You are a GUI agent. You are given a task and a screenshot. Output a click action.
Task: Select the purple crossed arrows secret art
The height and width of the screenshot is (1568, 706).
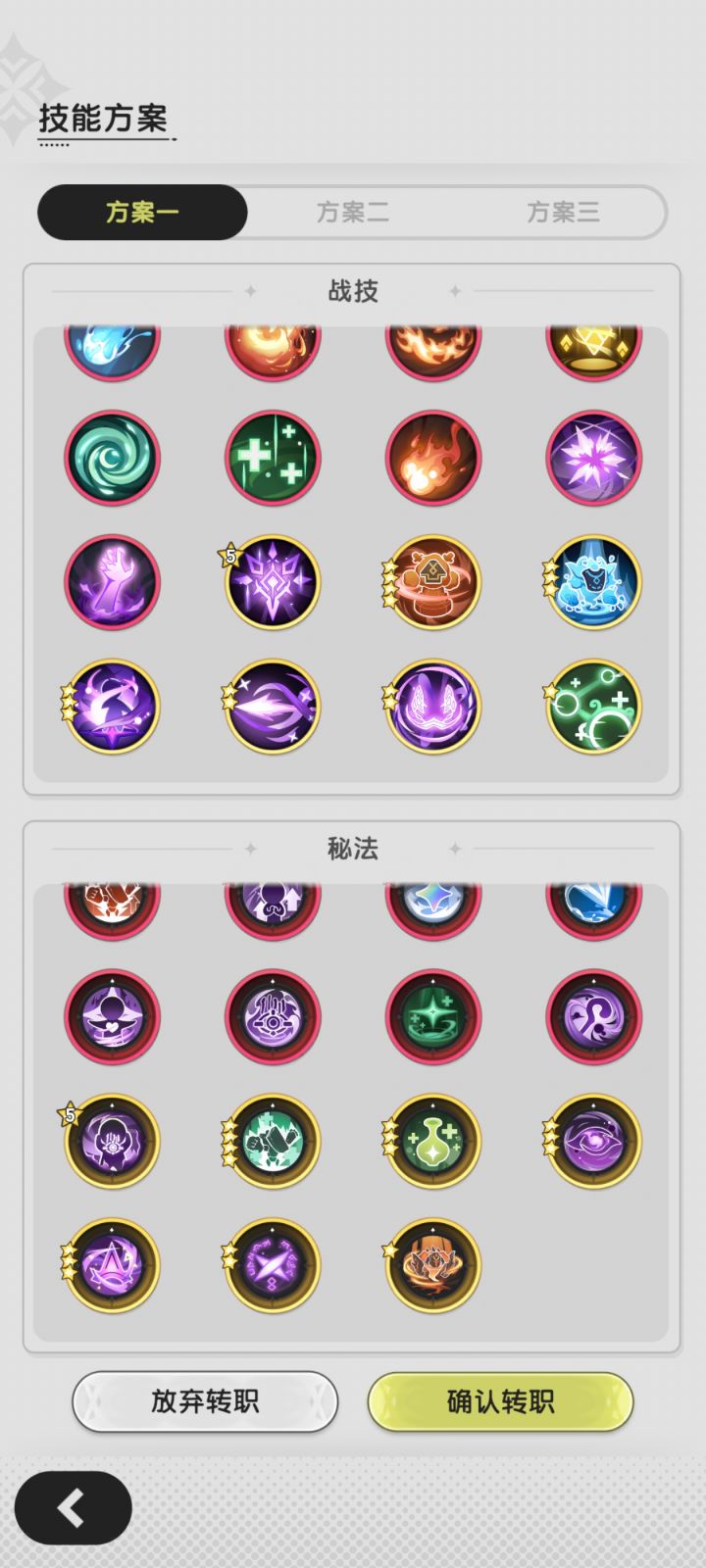point(273,1265)
